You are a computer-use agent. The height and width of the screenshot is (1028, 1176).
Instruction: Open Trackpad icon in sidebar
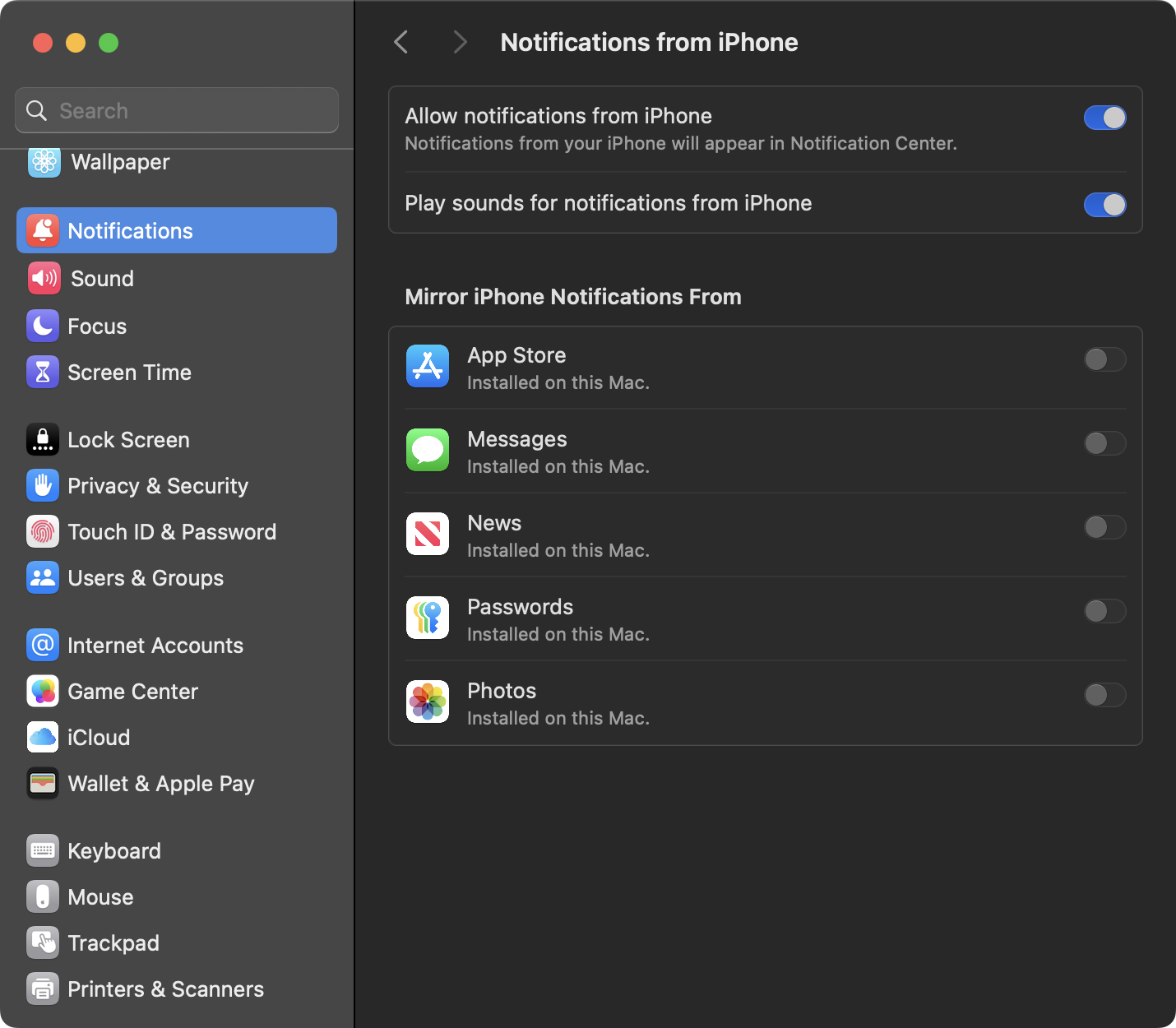pyautogui.click(x=43, y=942)
